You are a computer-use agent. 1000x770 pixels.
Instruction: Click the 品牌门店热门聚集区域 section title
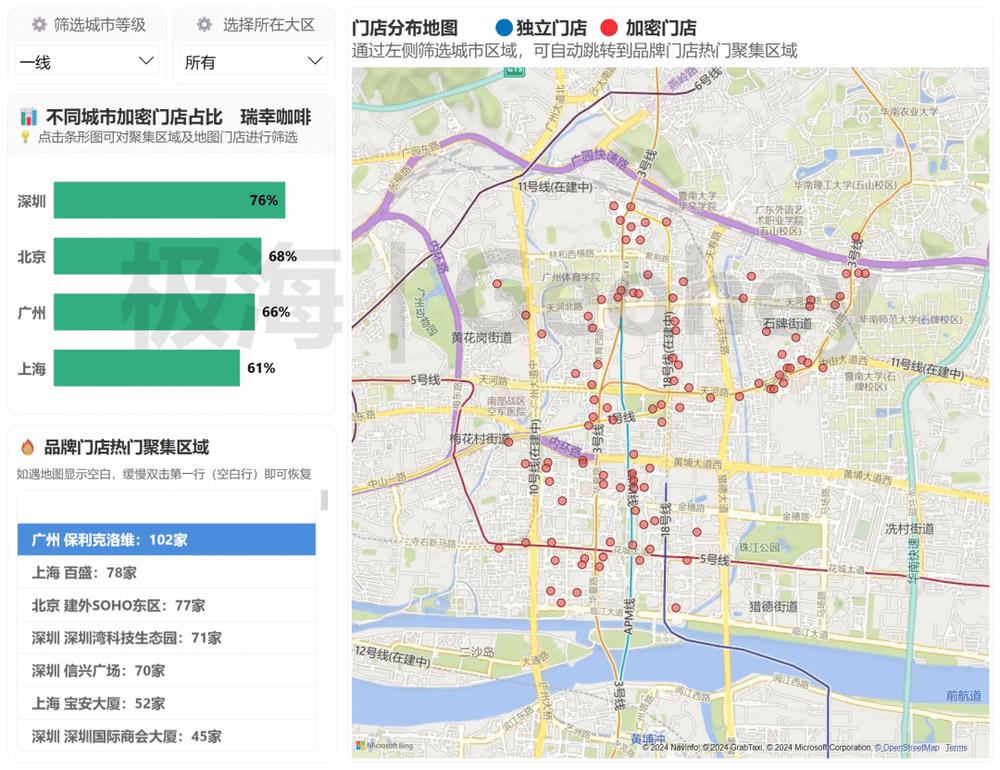pos(126,447)
